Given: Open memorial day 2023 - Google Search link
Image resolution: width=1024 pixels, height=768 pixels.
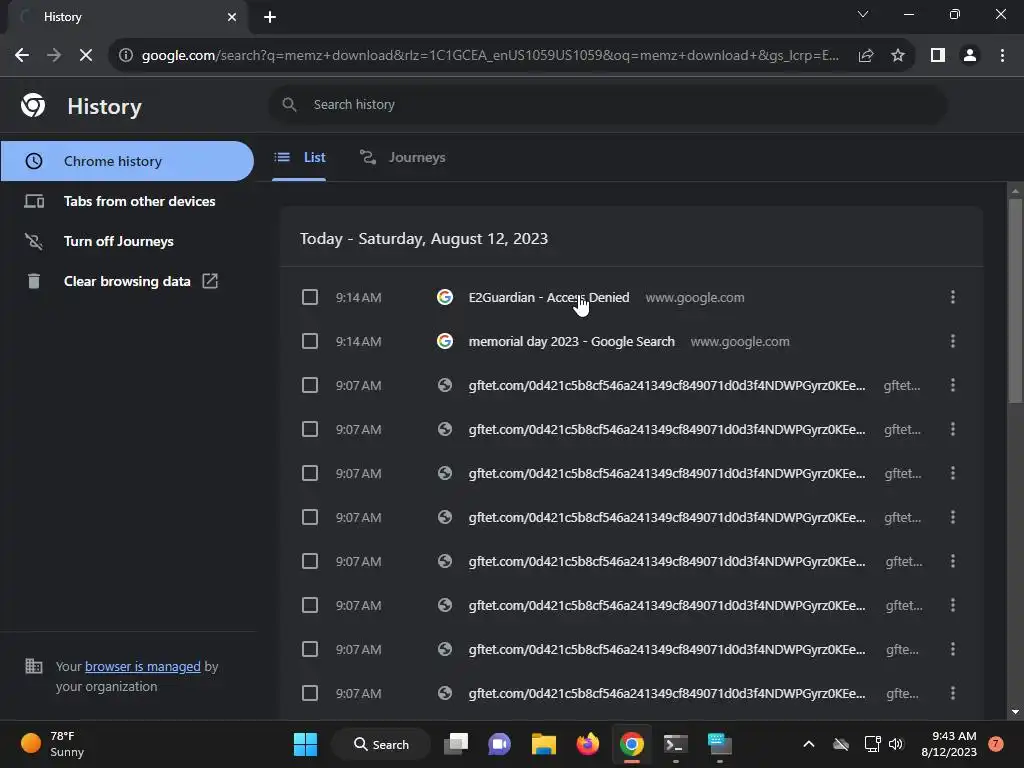Looking at the screenshot, I should pyautogui.click(x=571, y=341).
